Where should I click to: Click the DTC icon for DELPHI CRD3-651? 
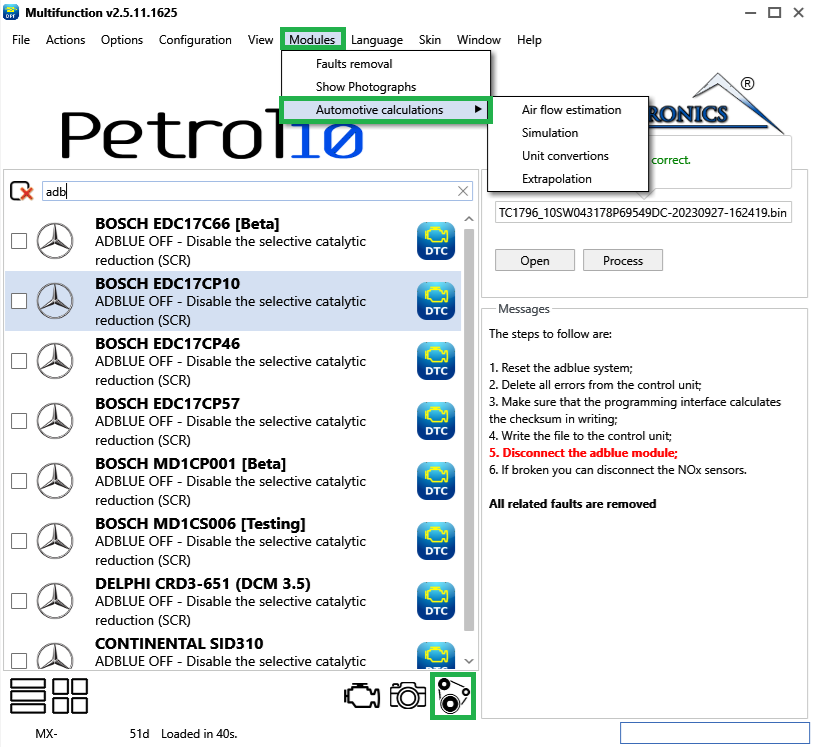(436, 601)
